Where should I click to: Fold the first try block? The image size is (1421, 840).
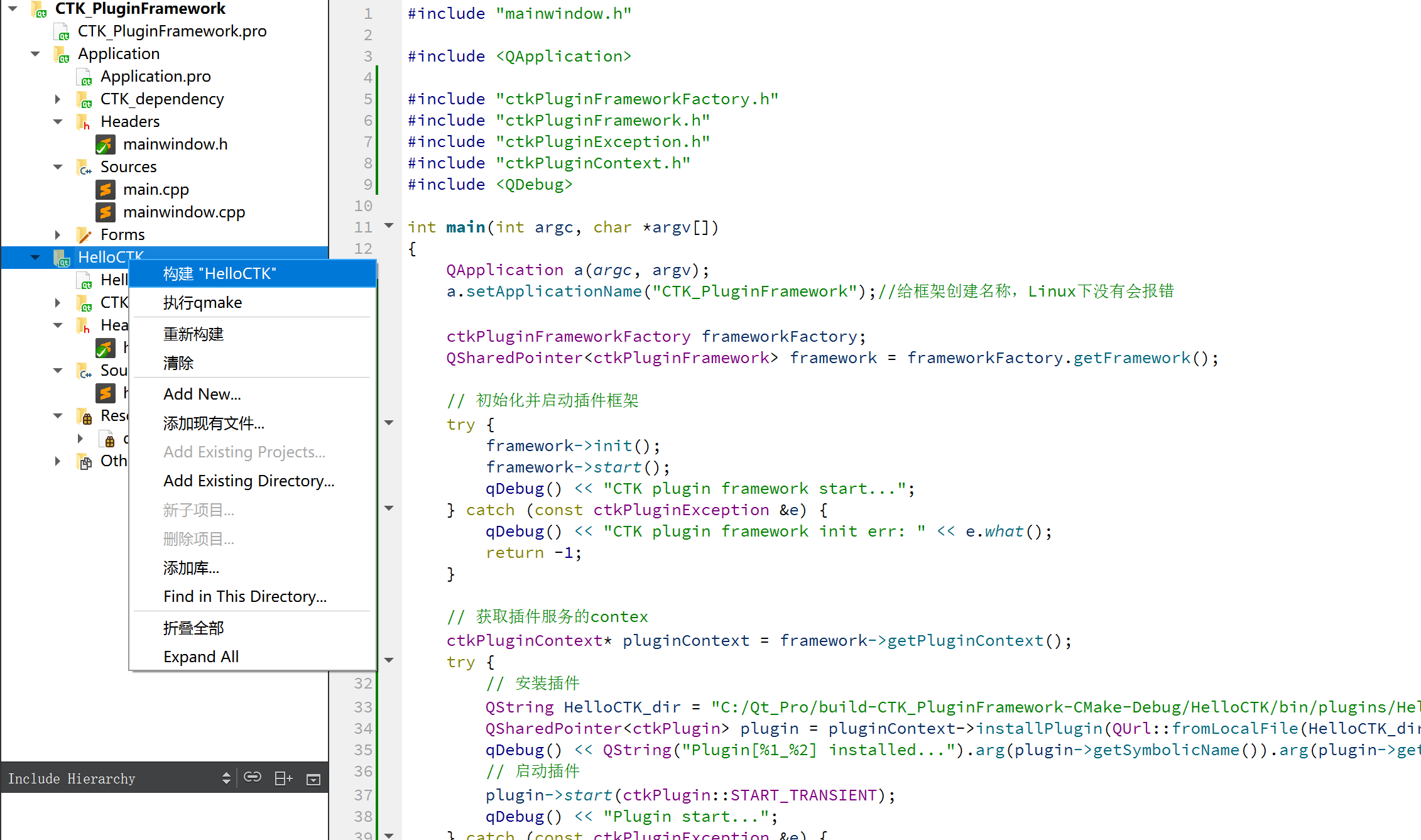[389, 423]
